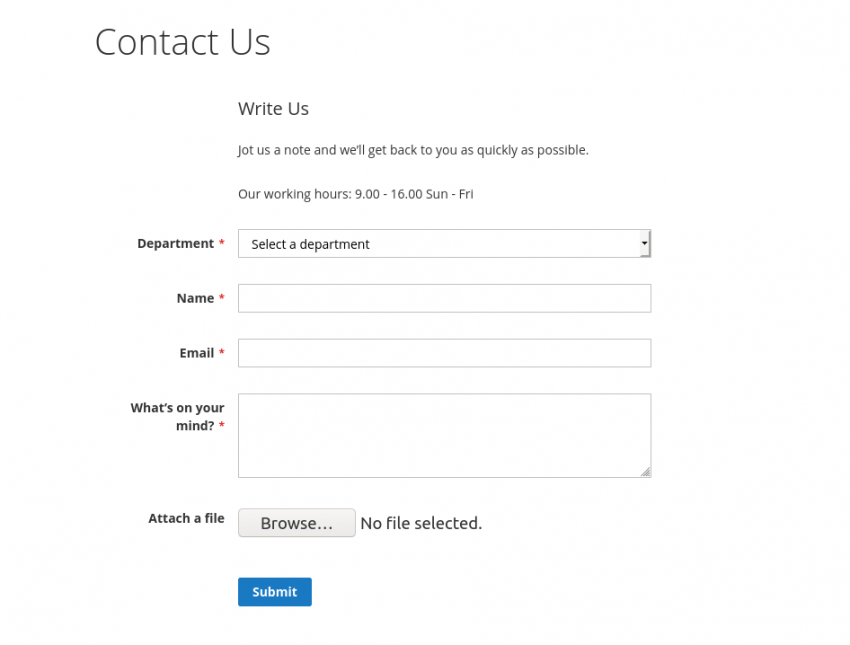Viewport: 850px width, 645px height.
Task: Click the 'Contact Us' page heading
Action: click(182, 42)
